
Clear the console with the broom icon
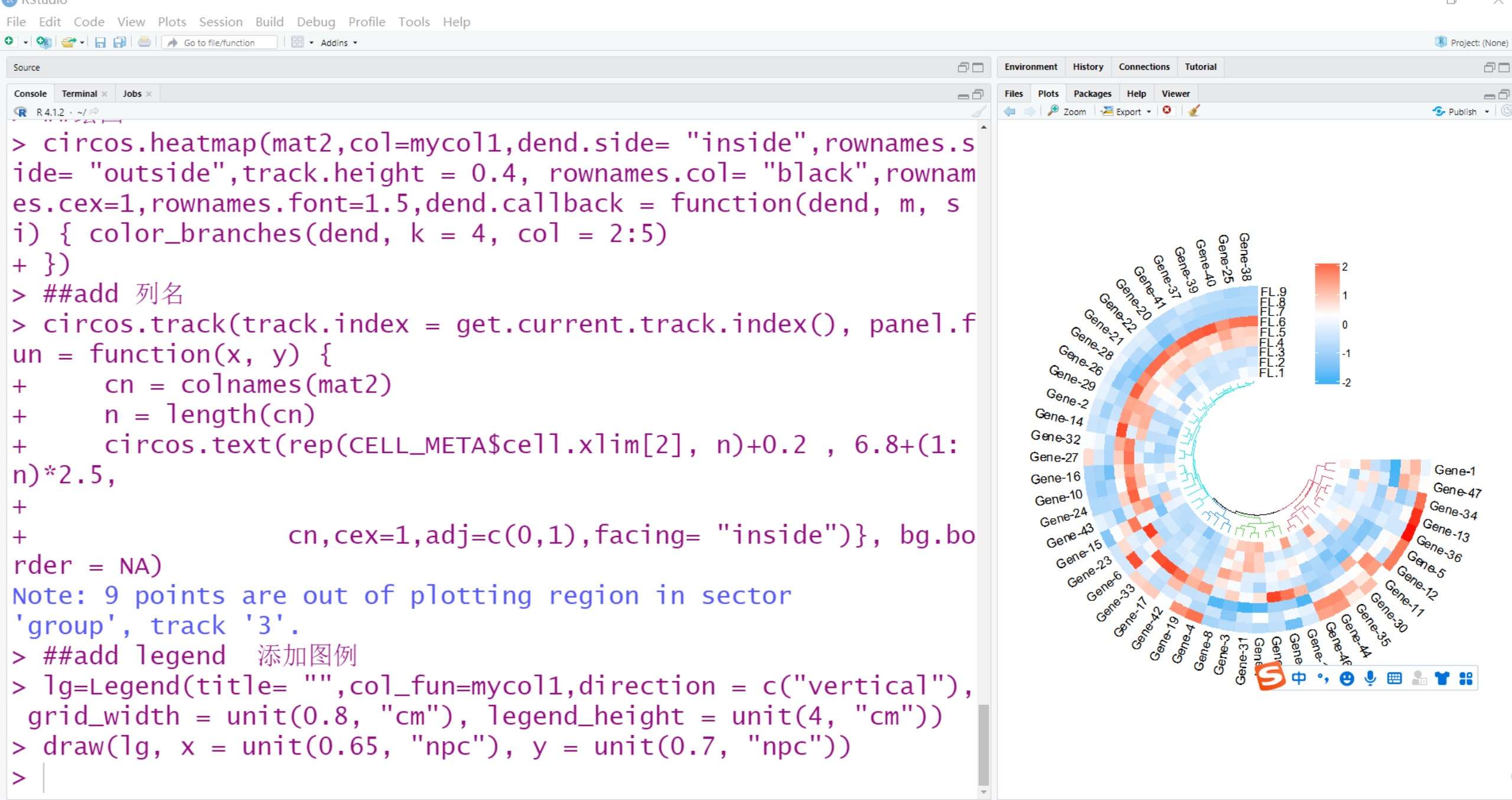point(978,112)
